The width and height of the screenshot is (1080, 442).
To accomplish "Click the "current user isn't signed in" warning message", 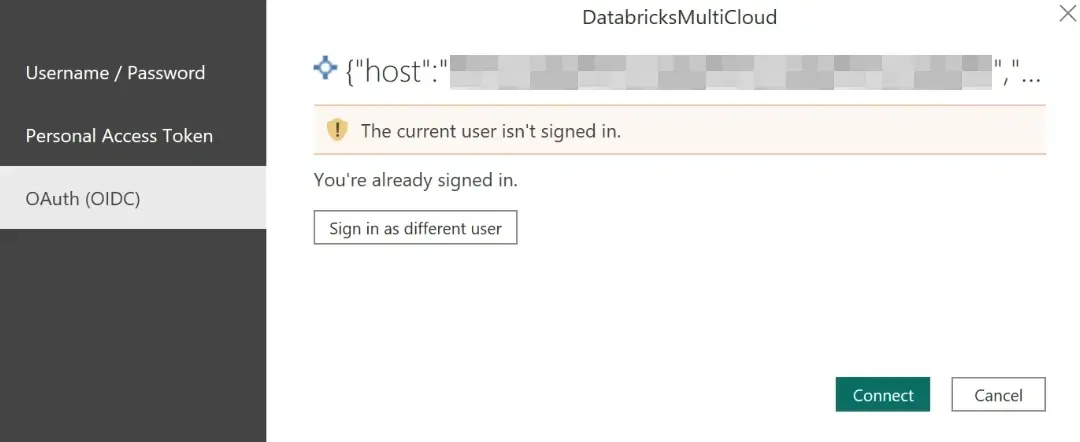I will (491, 131).
